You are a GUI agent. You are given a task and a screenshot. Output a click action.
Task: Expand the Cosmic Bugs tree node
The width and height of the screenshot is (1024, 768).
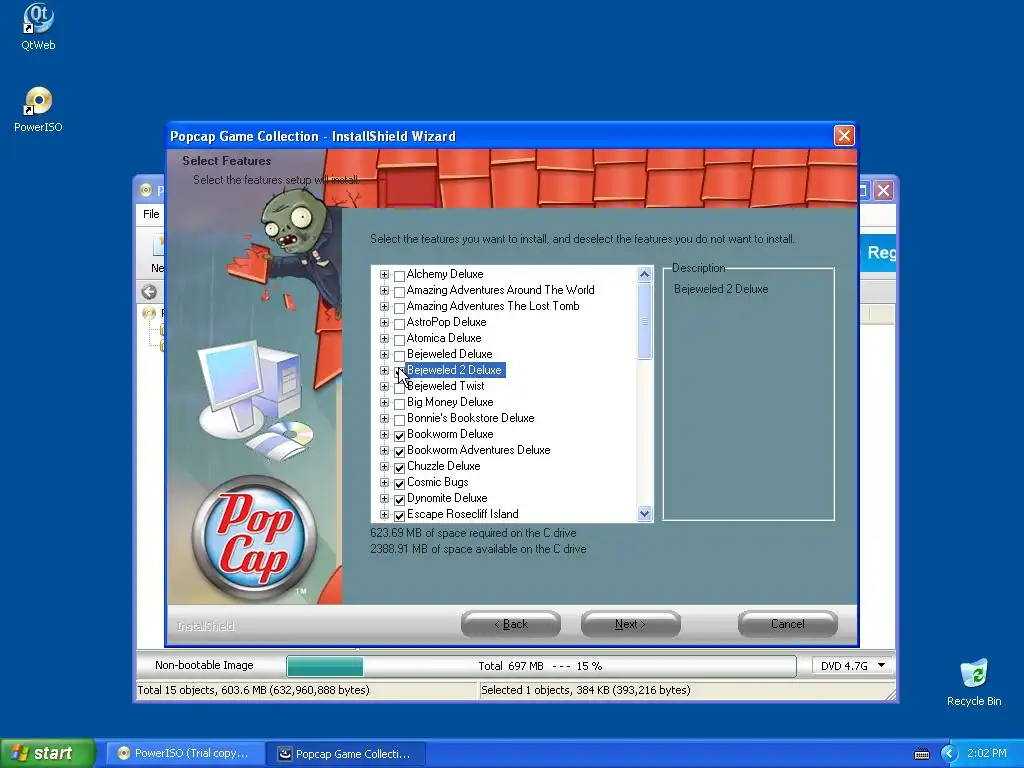(384, 483)
